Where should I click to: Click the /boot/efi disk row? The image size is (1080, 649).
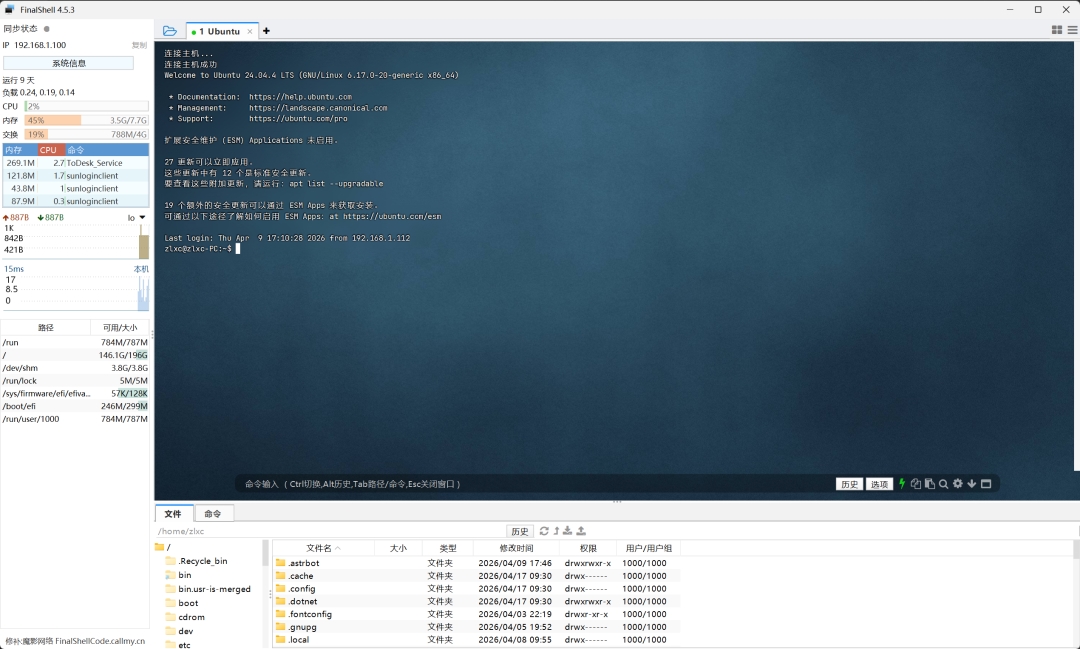(x=74, y=406)
